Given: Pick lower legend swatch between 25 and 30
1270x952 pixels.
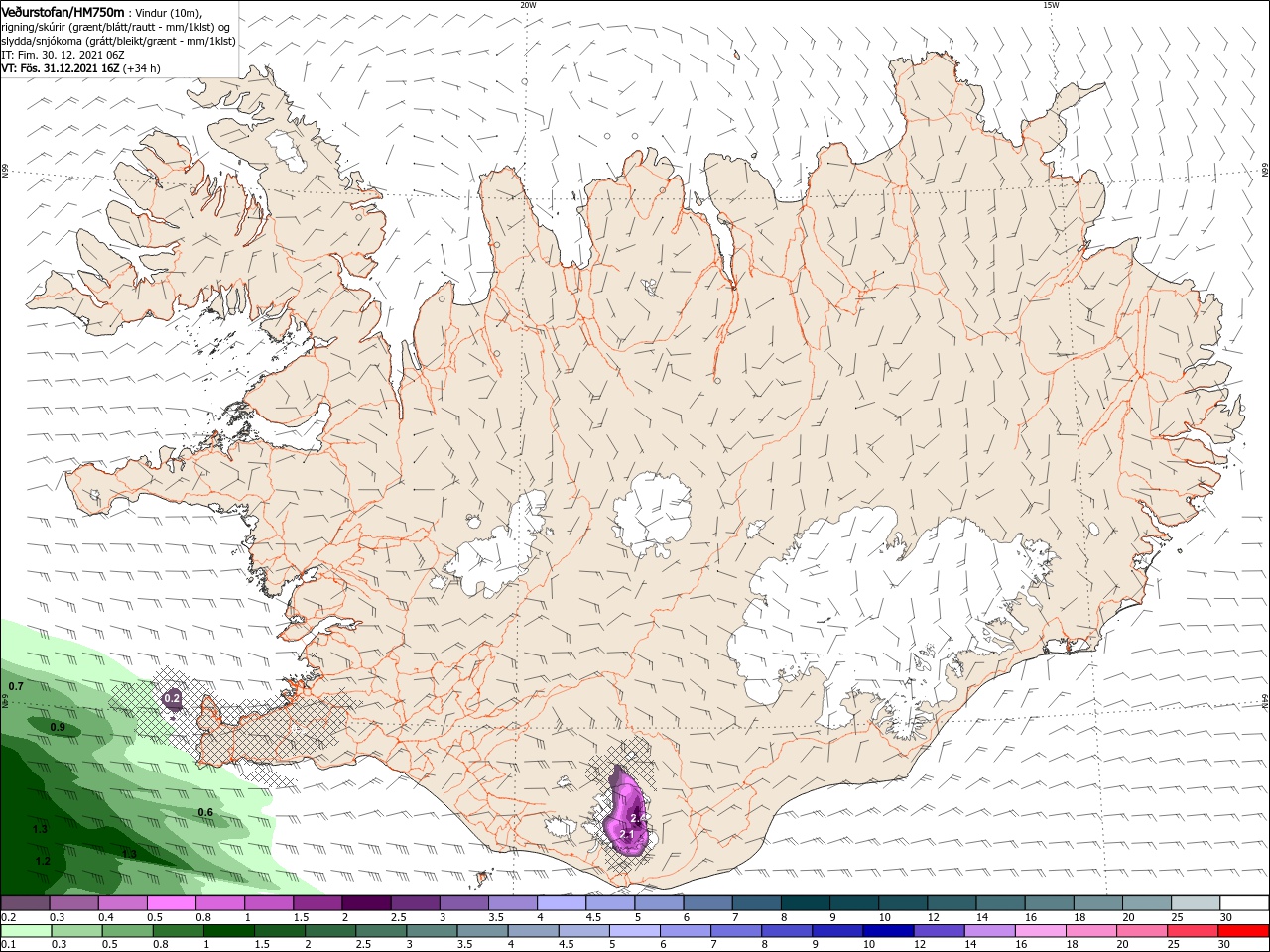Looking at the screenshot, I should pyautogui.click(x=1193, y=931).
